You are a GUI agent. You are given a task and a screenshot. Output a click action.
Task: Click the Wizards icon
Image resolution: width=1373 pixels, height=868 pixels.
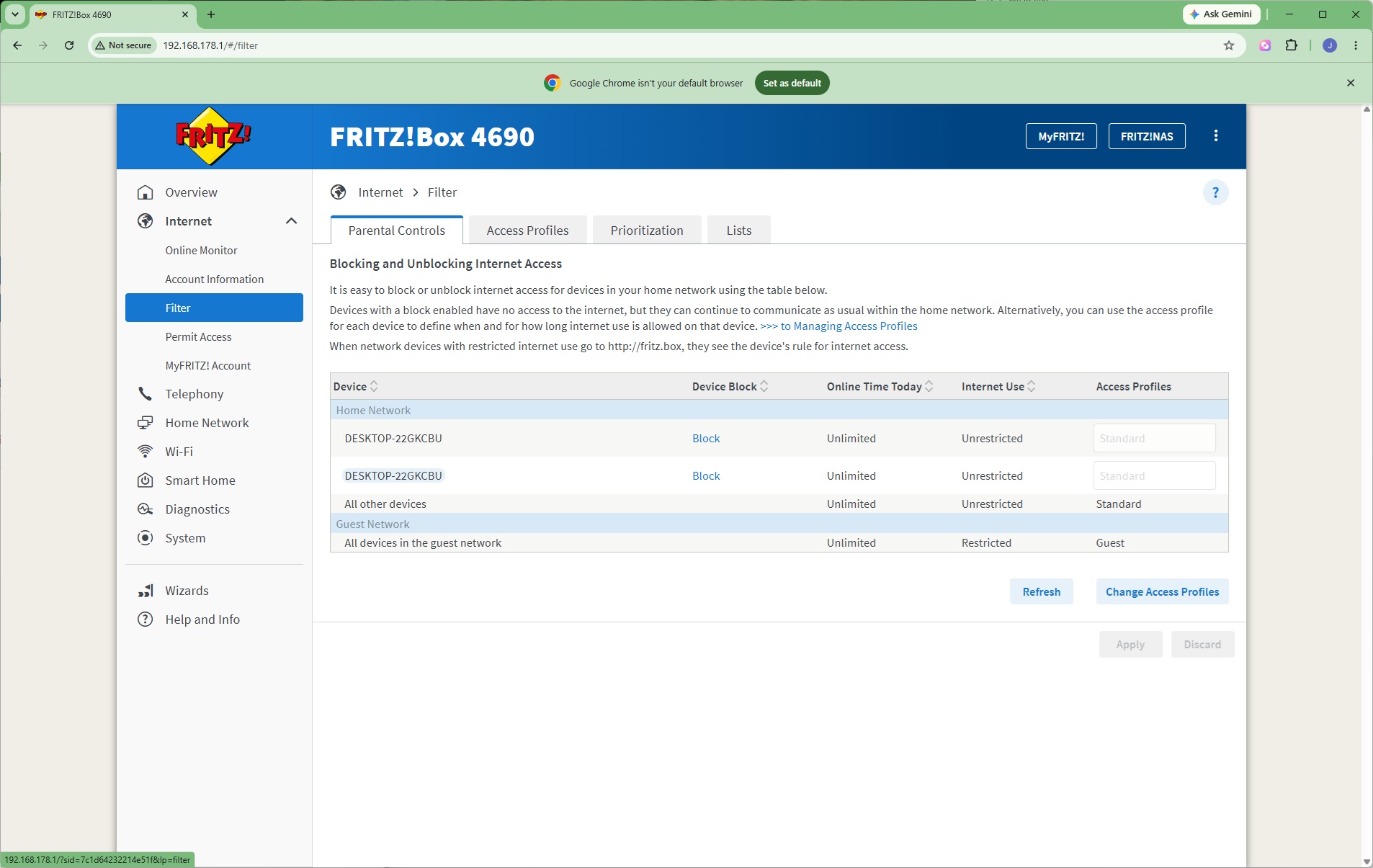[146, 591]
